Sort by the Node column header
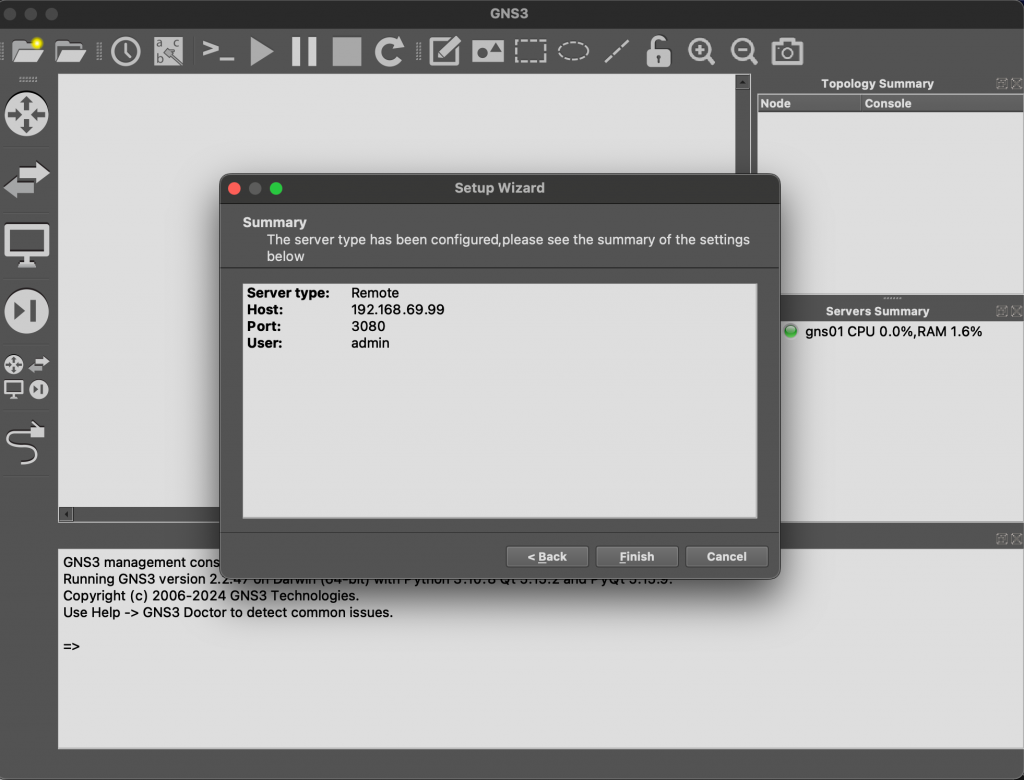This screenshot has width=1024, height=780. (808, 103)
